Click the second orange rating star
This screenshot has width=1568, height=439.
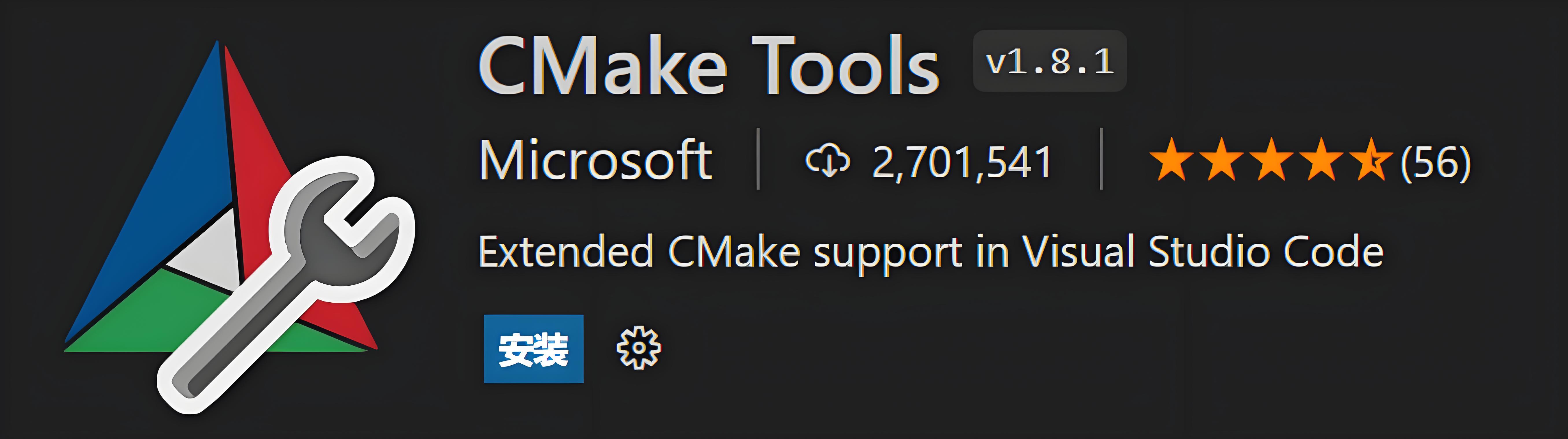[x=1221, y=161]
